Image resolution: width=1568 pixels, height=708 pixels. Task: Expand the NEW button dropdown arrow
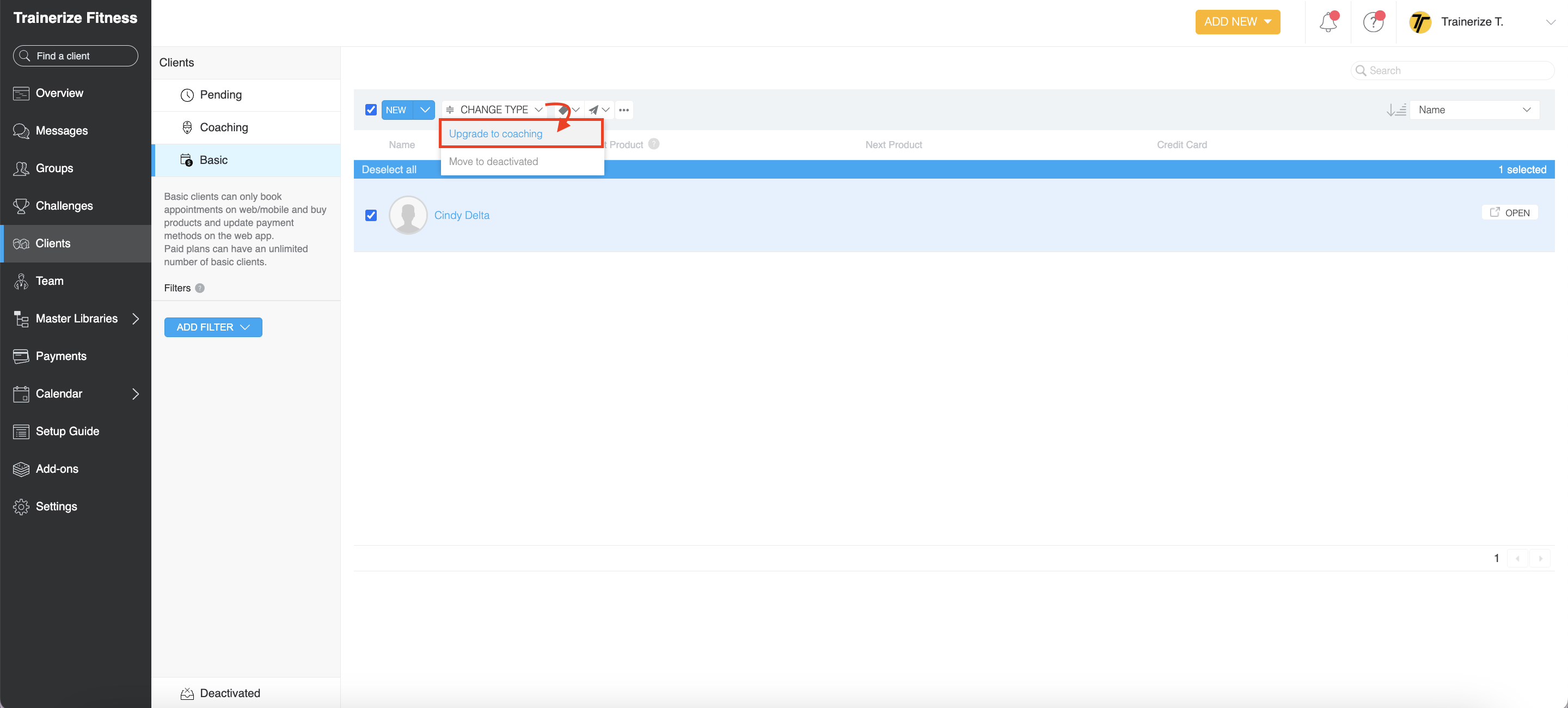[424, 109]
